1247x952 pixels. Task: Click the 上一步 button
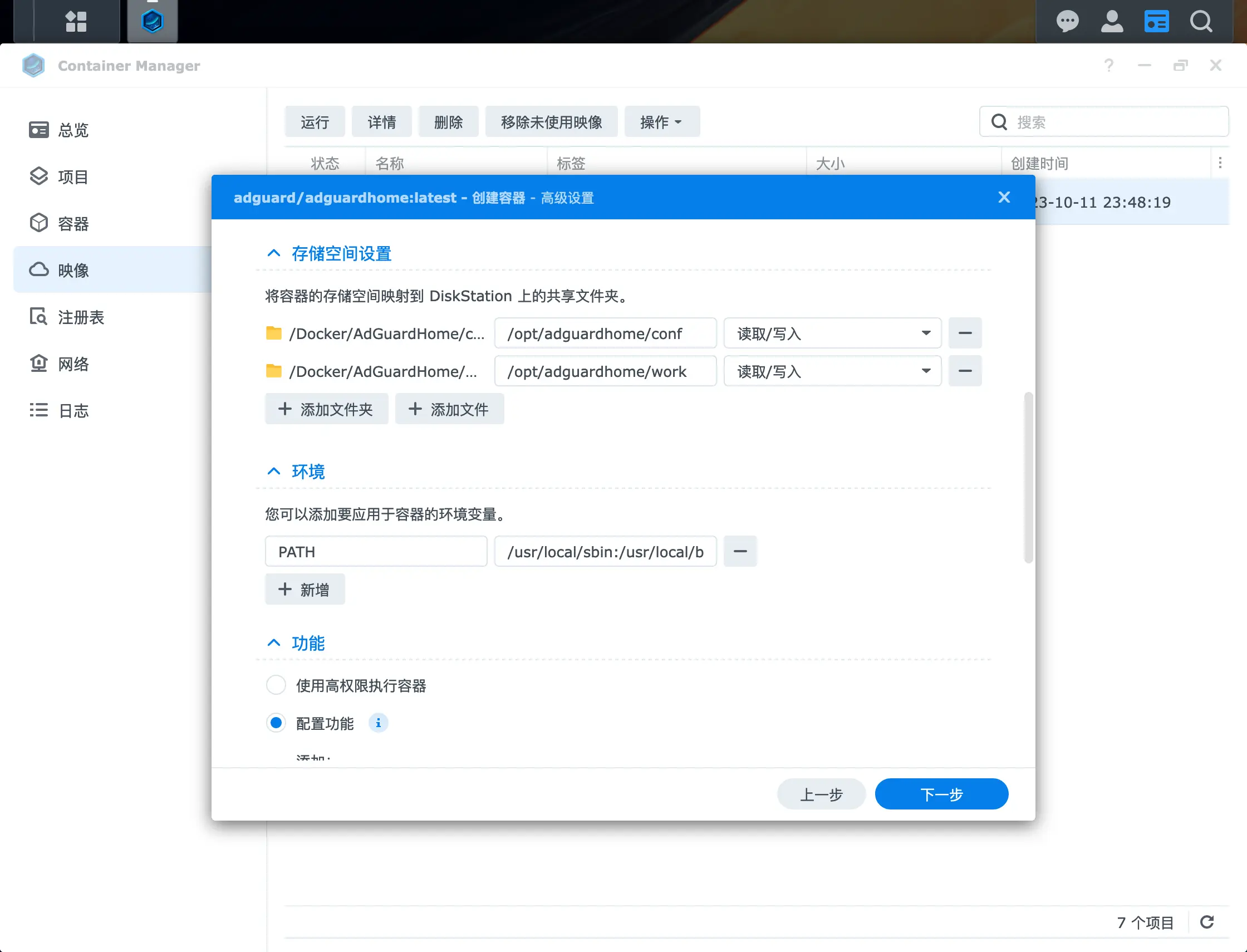point(821,794)
